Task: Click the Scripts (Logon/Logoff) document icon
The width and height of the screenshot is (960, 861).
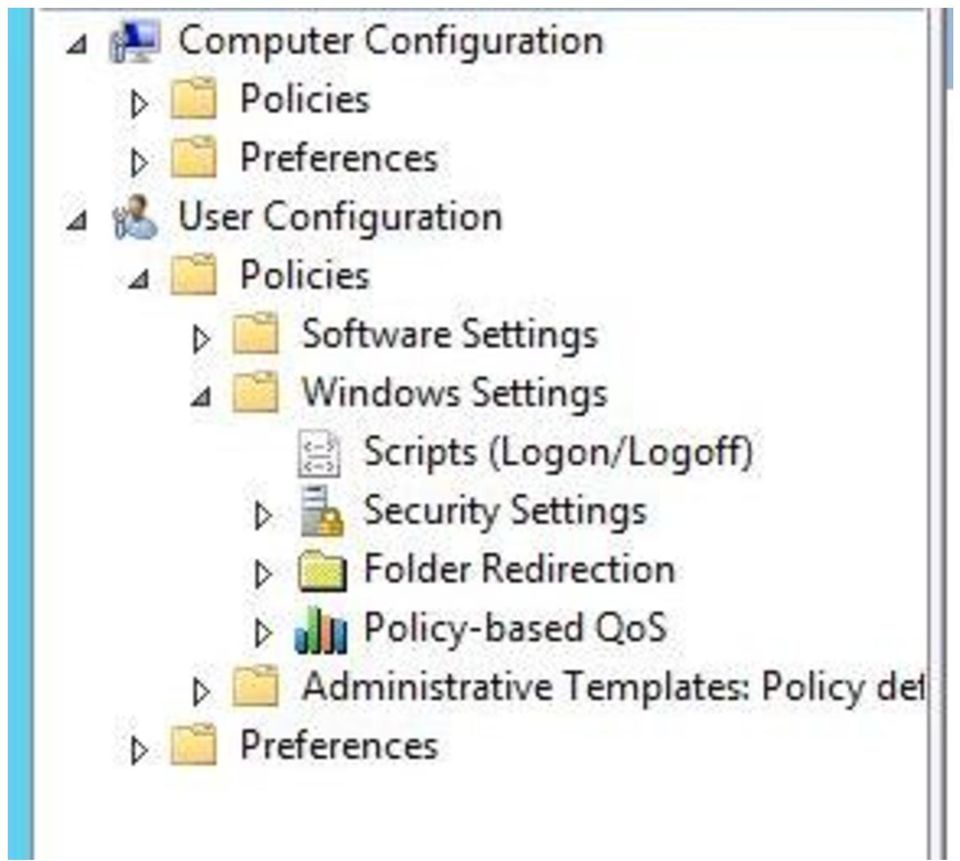Action: (x=319, y=453)
